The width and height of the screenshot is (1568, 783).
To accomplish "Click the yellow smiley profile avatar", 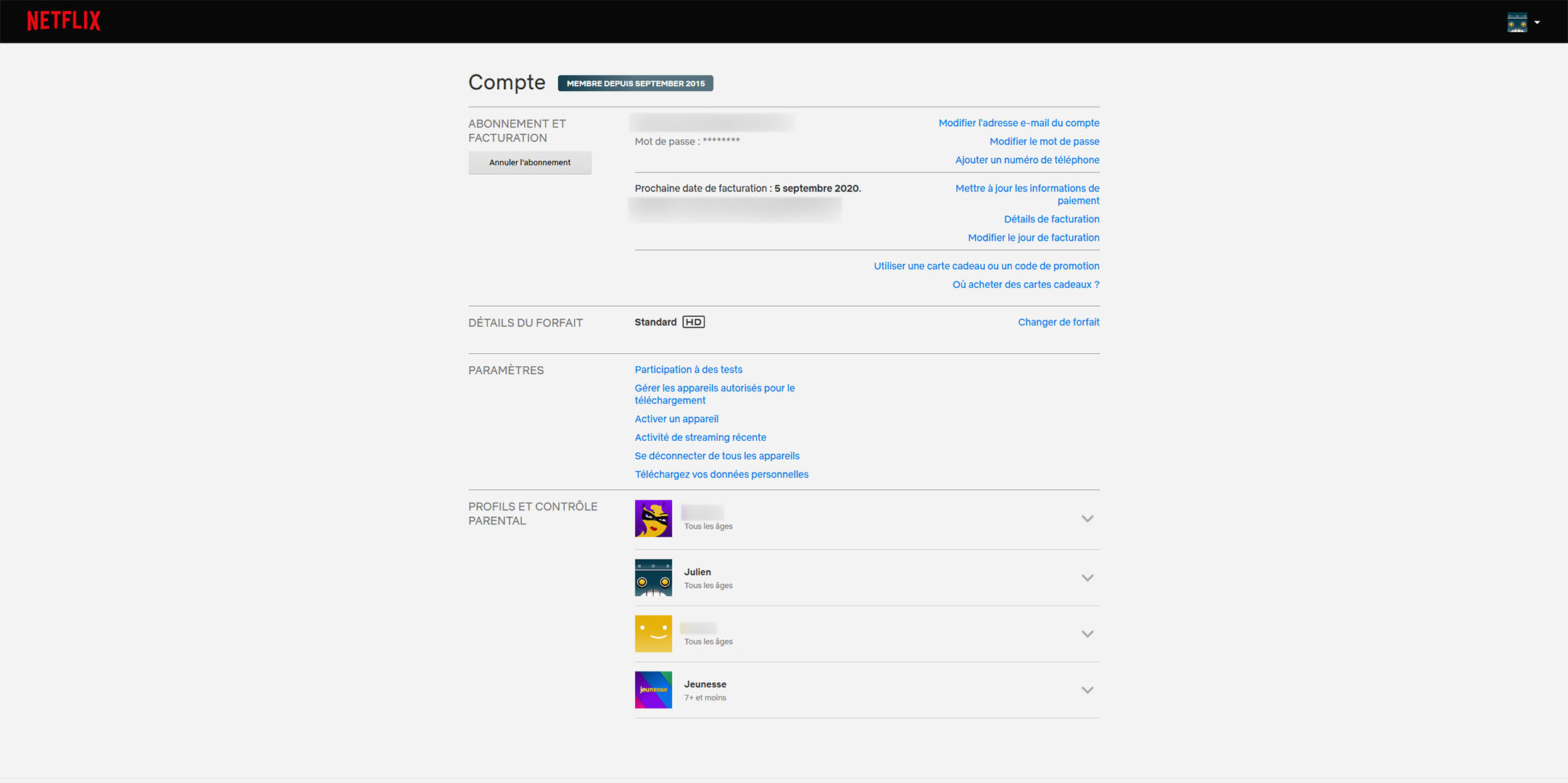I will coord(653,634).
